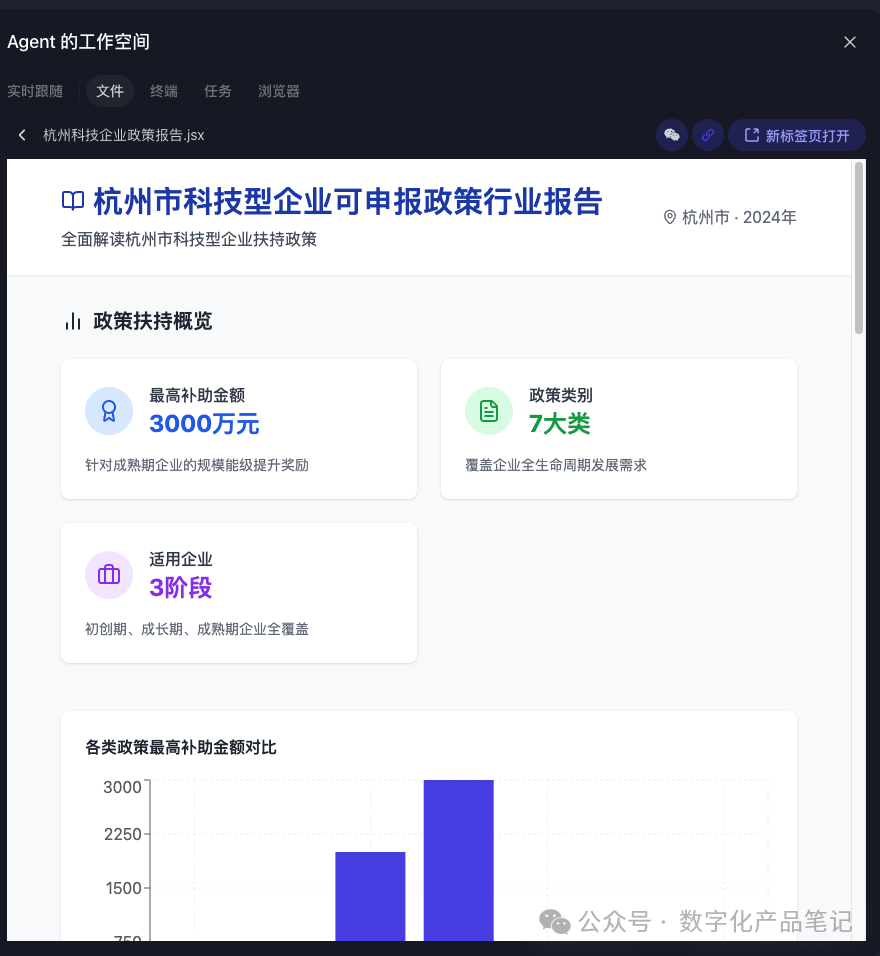Click the subtitle 全面解读杭州市科技型企业扶持政策

click(x=189, y=239)
